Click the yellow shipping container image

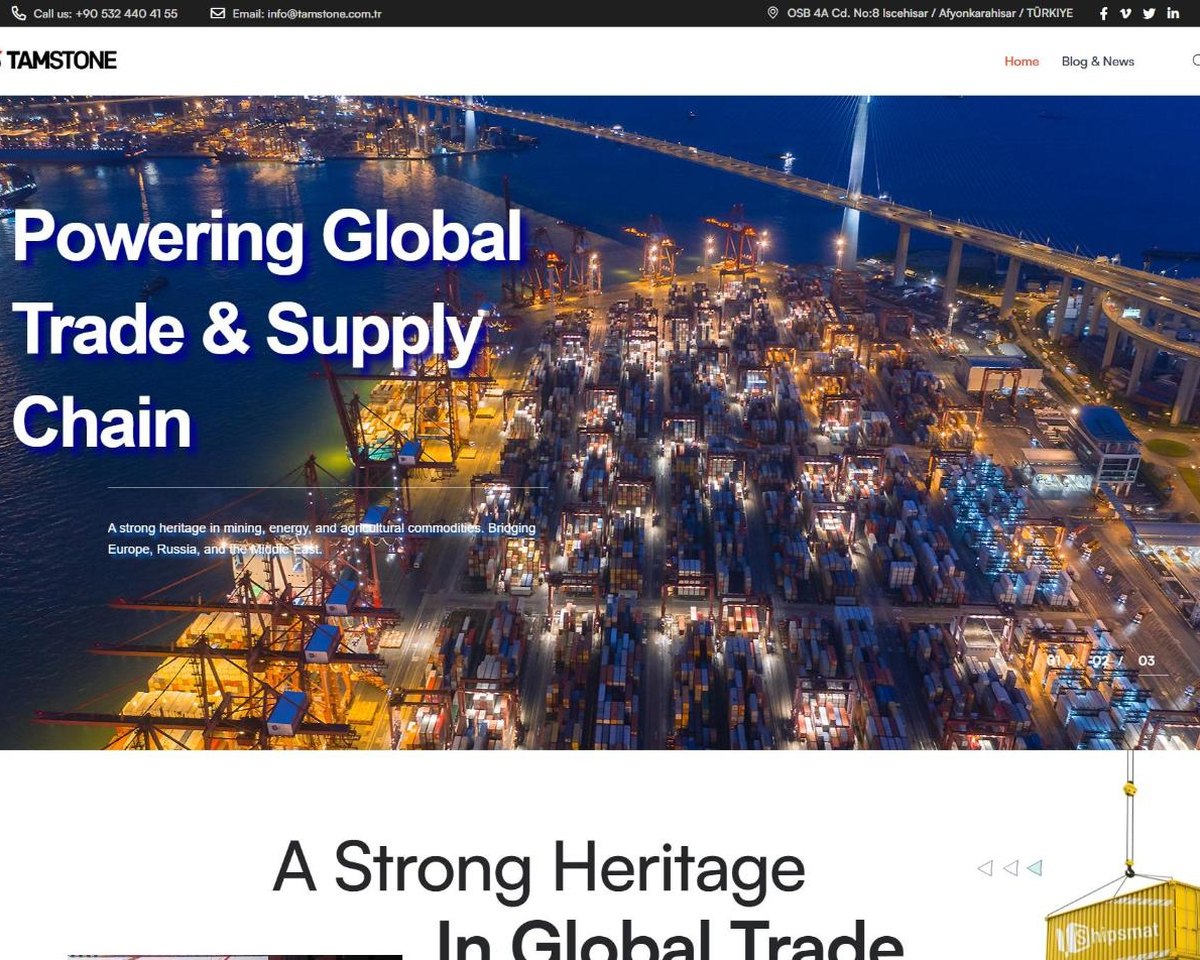[1123, 920]
